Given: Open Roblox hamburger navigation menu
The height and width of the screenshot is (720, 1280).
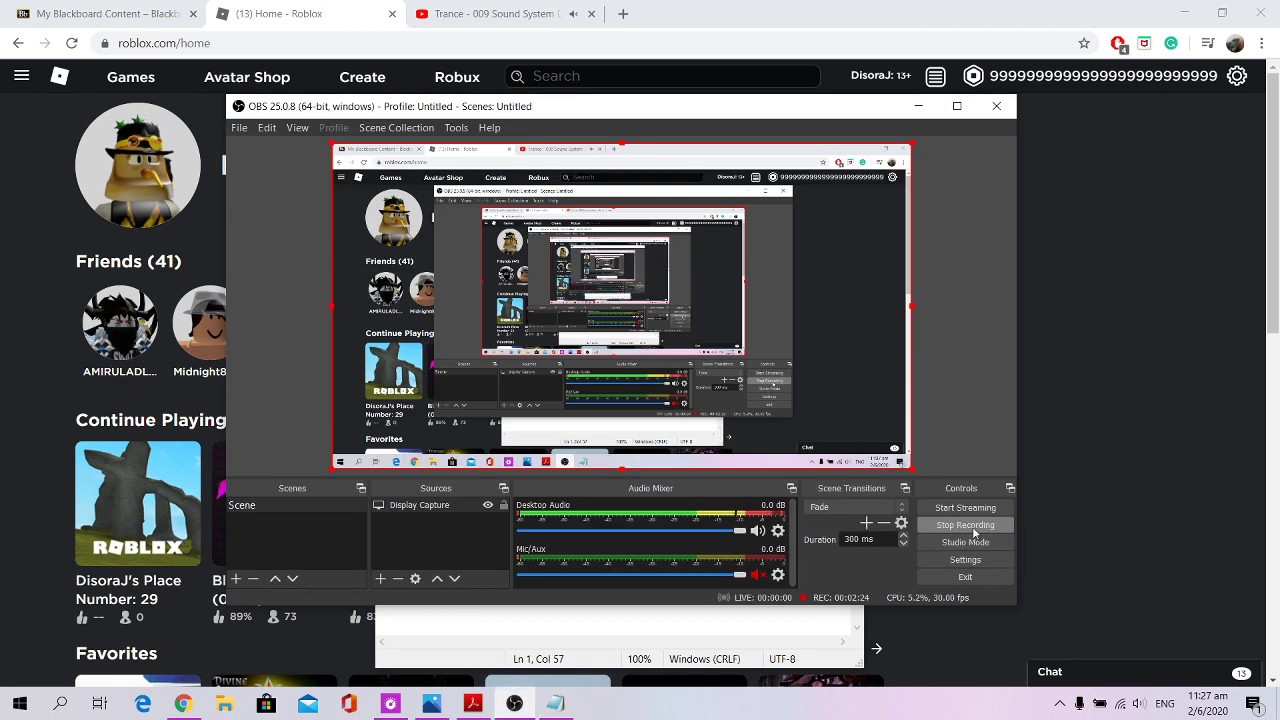Looking at the screenshot, I should coord(21,76).
